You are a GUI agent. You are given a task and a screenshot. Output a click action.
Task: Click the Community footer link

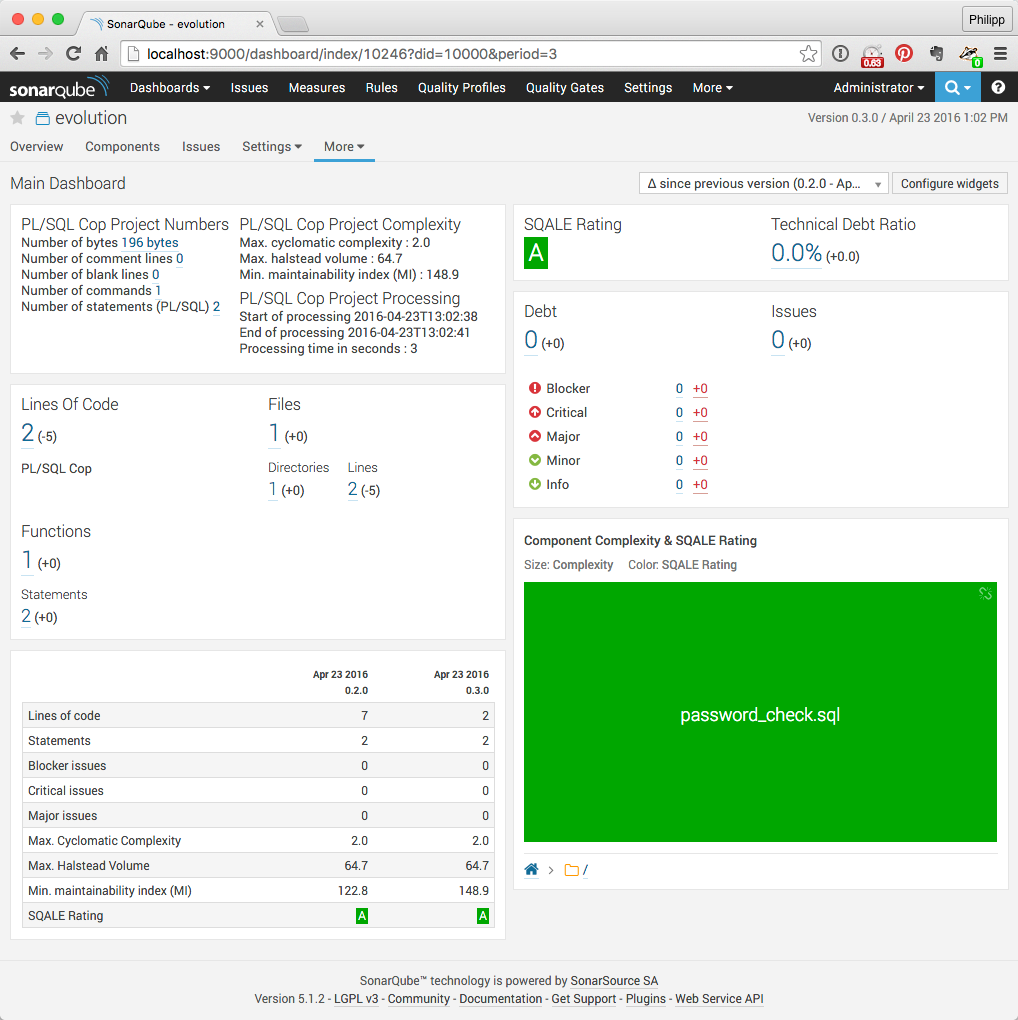pos(418,999)
